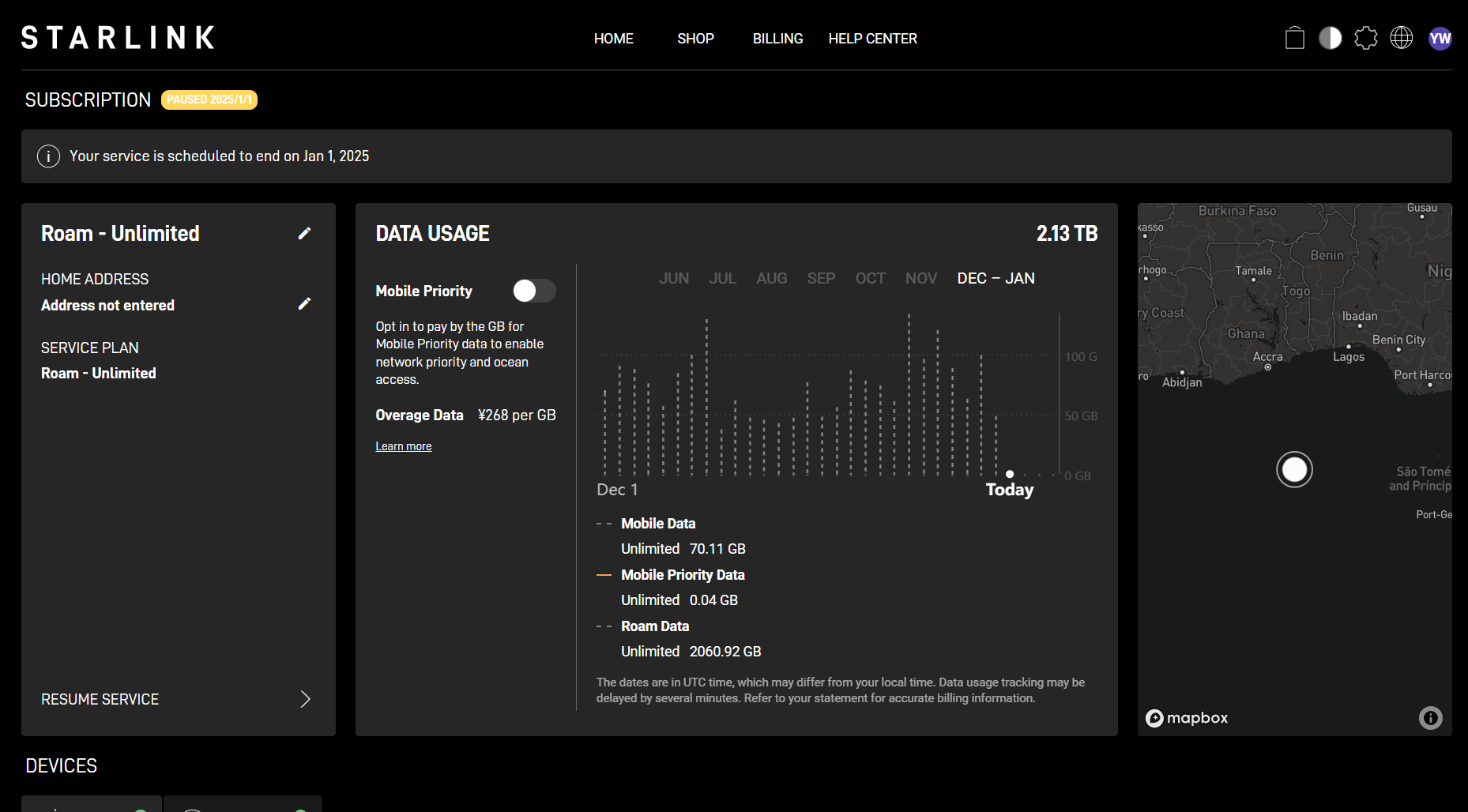The image size is (1468, 812).
Task: Click the Roam - Unlimited service plan value
Action: click(x=98, y=373)
